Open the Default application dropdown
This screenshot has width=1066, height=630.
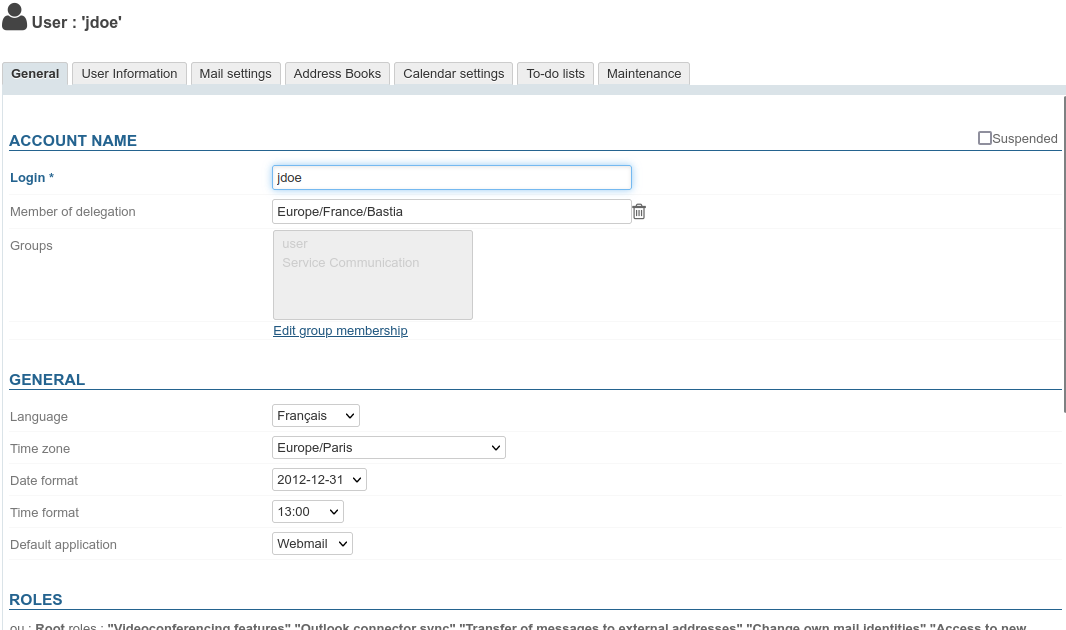click(x=312, y=543)
